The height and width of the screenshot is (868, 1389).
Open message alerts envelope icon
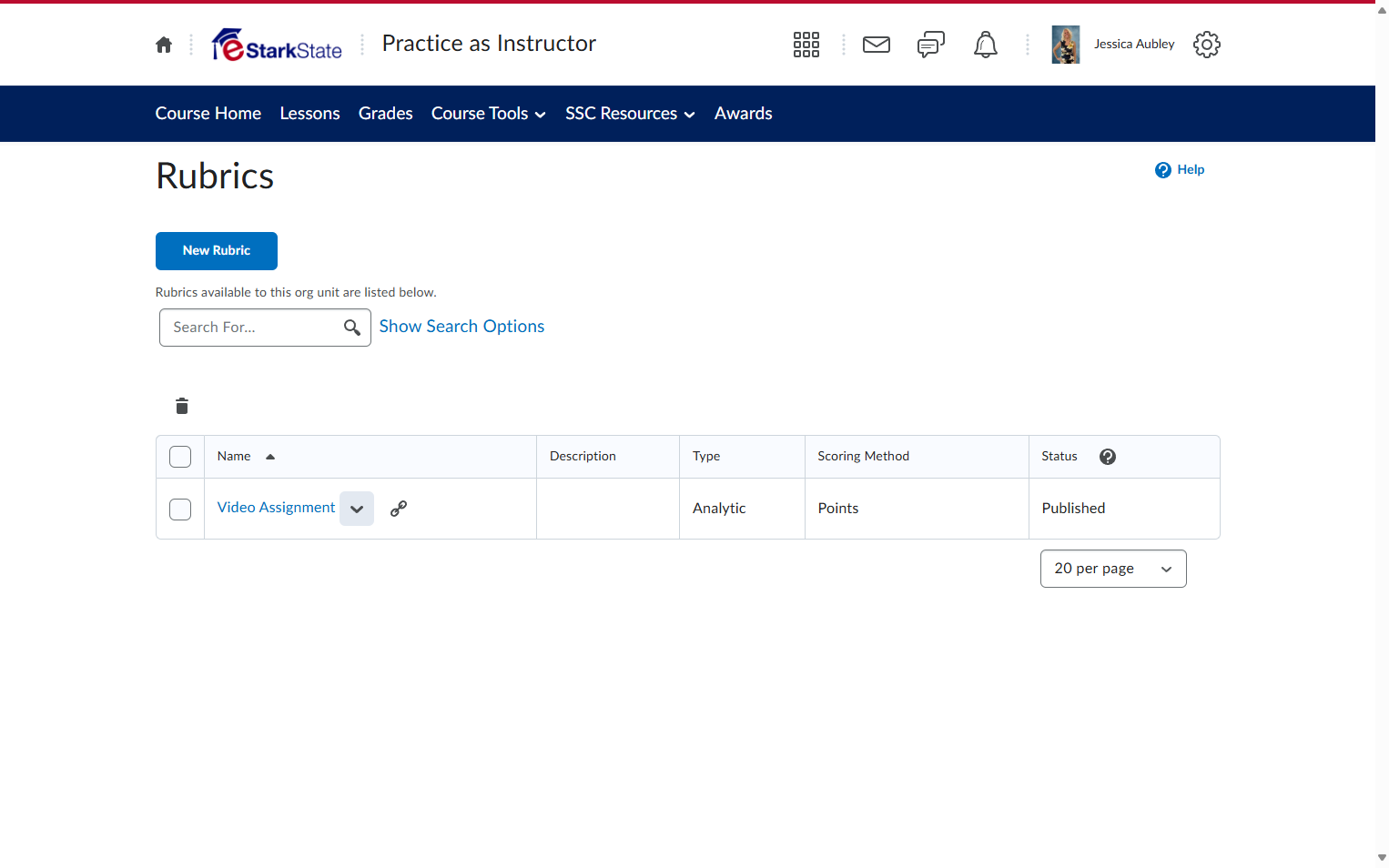click(877, 45)
